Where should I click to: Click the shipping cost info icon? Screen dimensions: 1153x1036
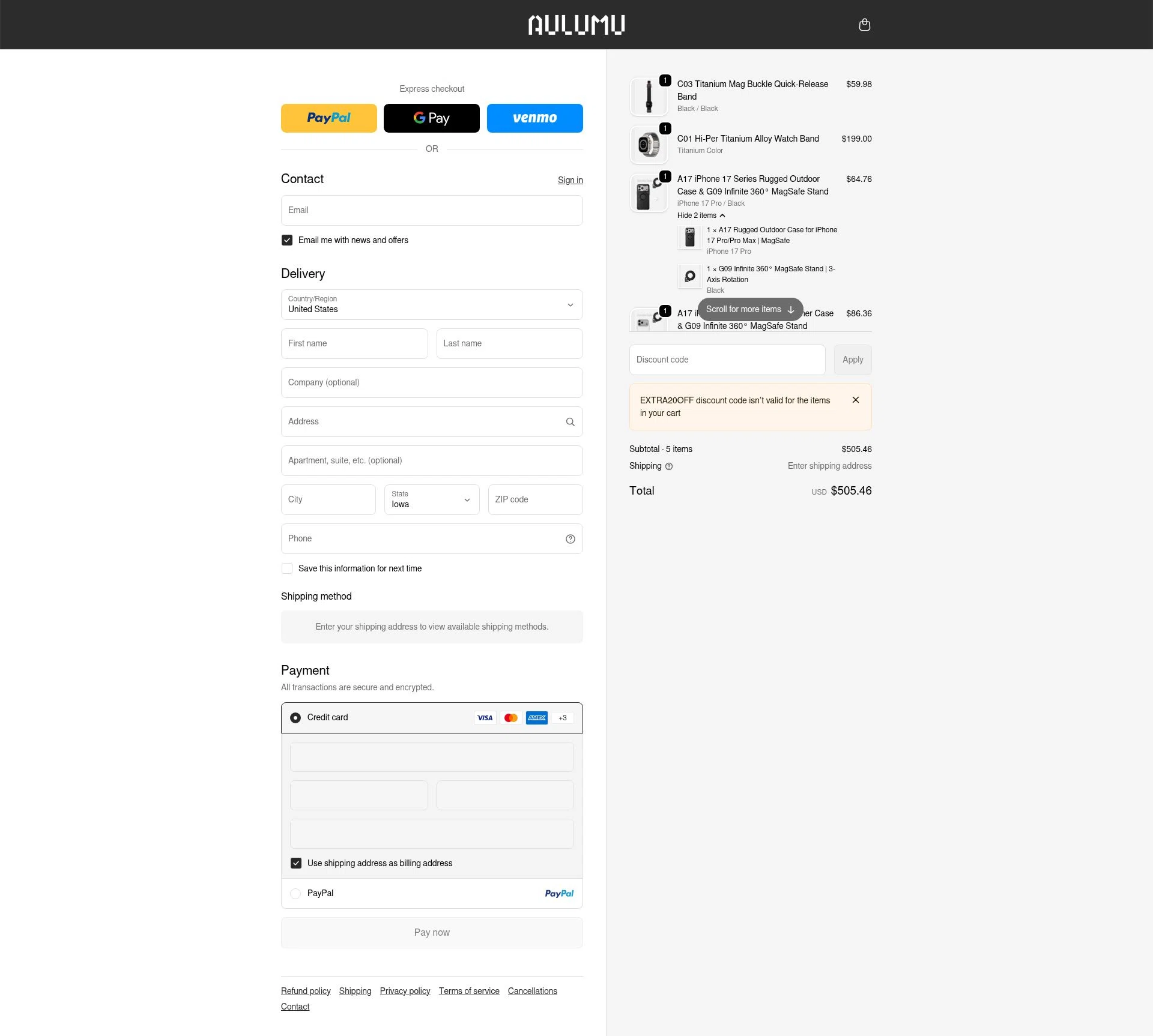668,466
